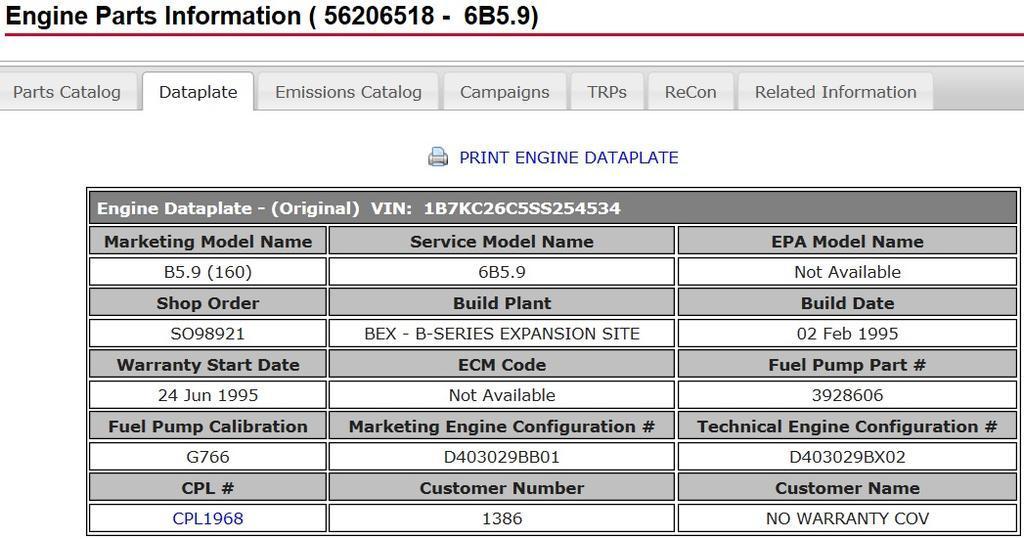Viewport: 1024px width, 539px height.
Task: Select the D403029BB01 configuration cell
Action: (501, 457)
